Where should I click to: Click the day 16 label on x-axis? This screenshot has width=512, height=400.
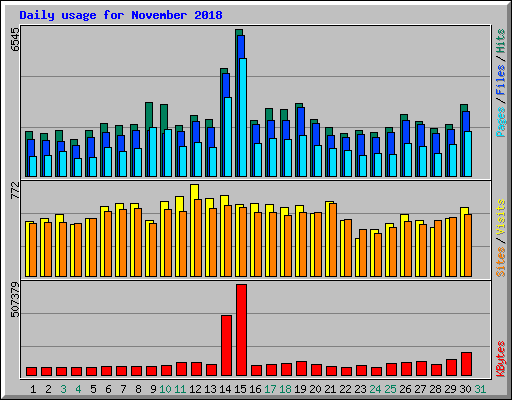point(255,389)
